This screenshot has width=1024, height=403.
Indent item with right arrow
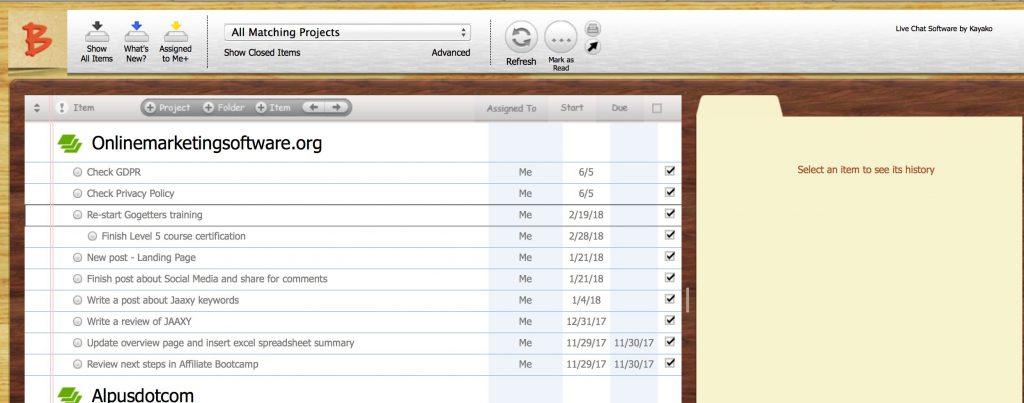[336, 108]
